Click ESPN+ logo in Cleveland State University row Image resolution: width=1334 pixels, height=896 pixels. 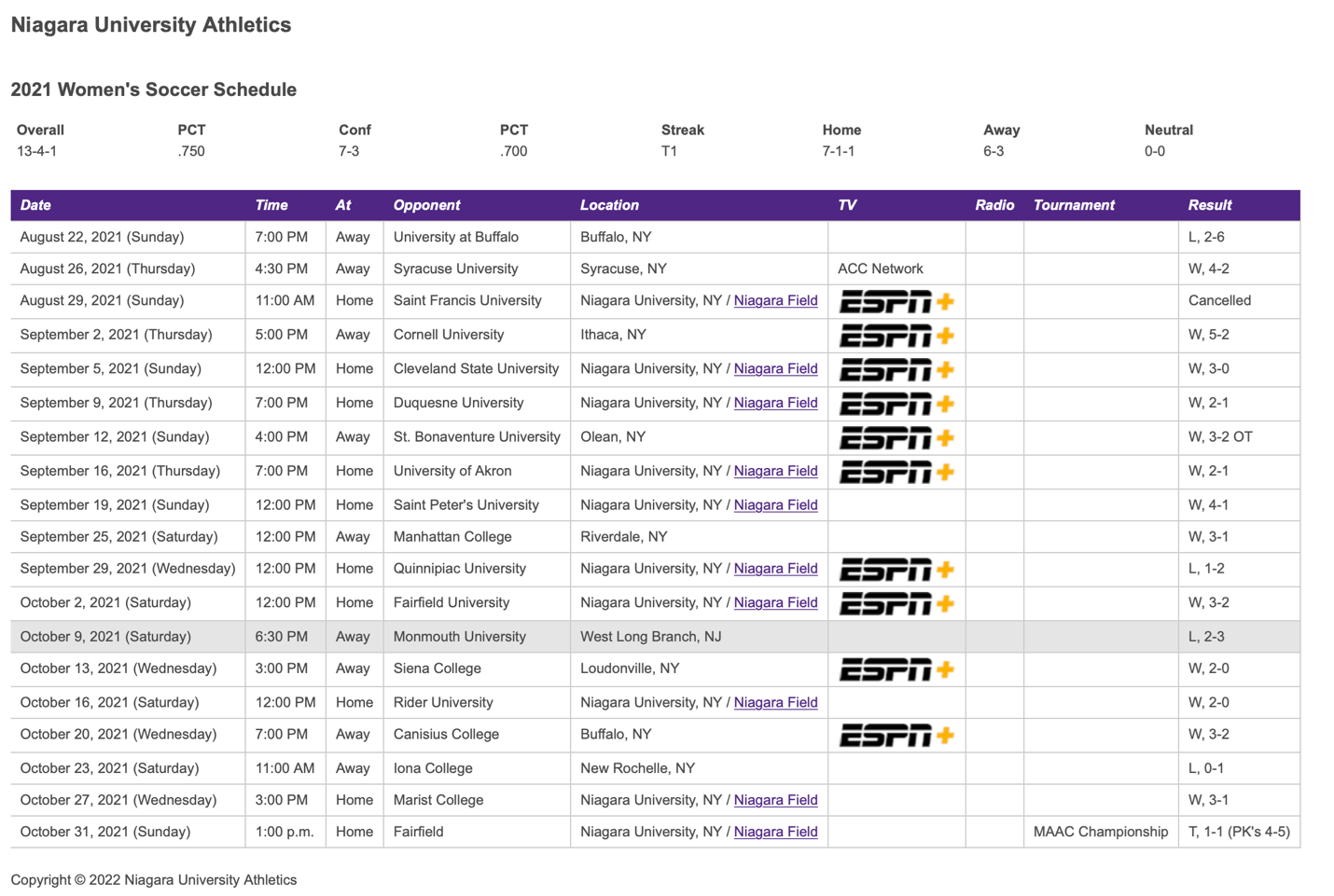coord(896,369)
